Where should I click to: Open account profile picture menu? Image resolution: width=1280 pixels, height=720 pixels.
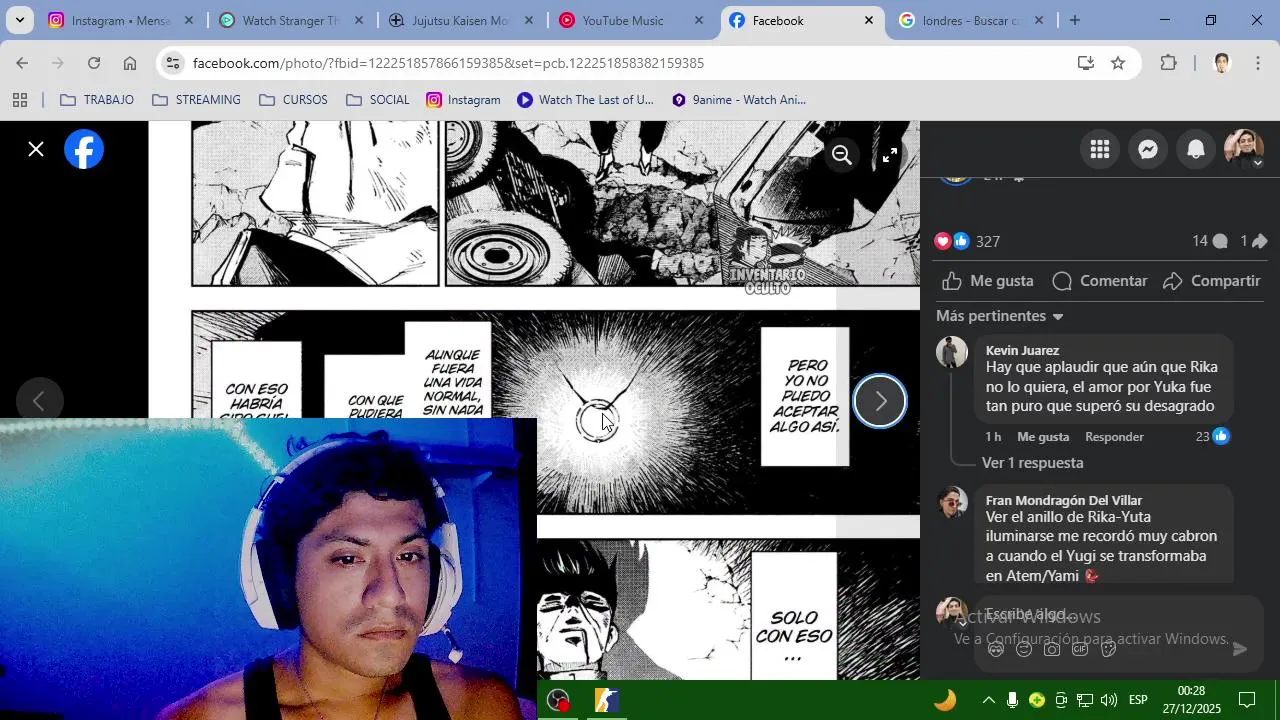point(1244,150)
